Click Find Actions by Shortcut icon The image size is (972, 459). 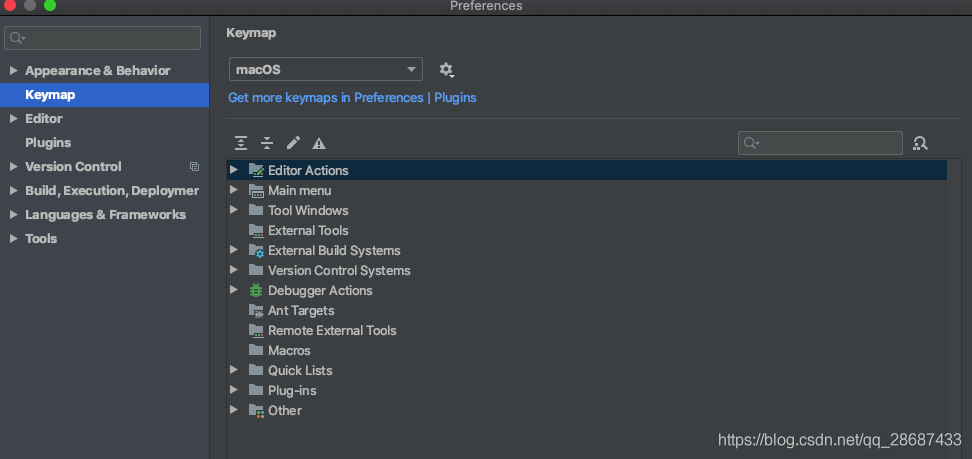(x=920, y=144)
